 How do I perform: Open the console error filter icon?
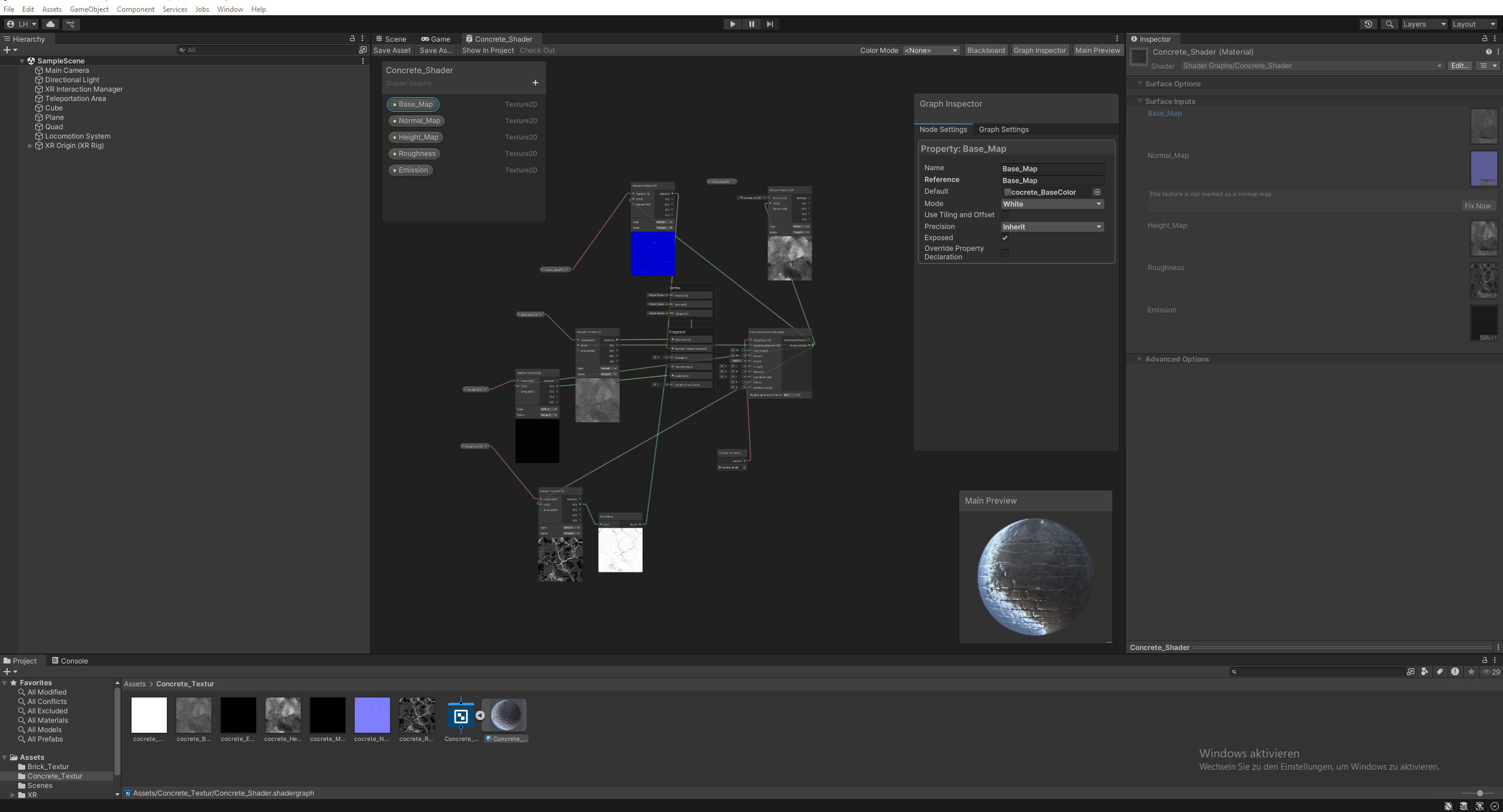click(x=1454, y=672)
